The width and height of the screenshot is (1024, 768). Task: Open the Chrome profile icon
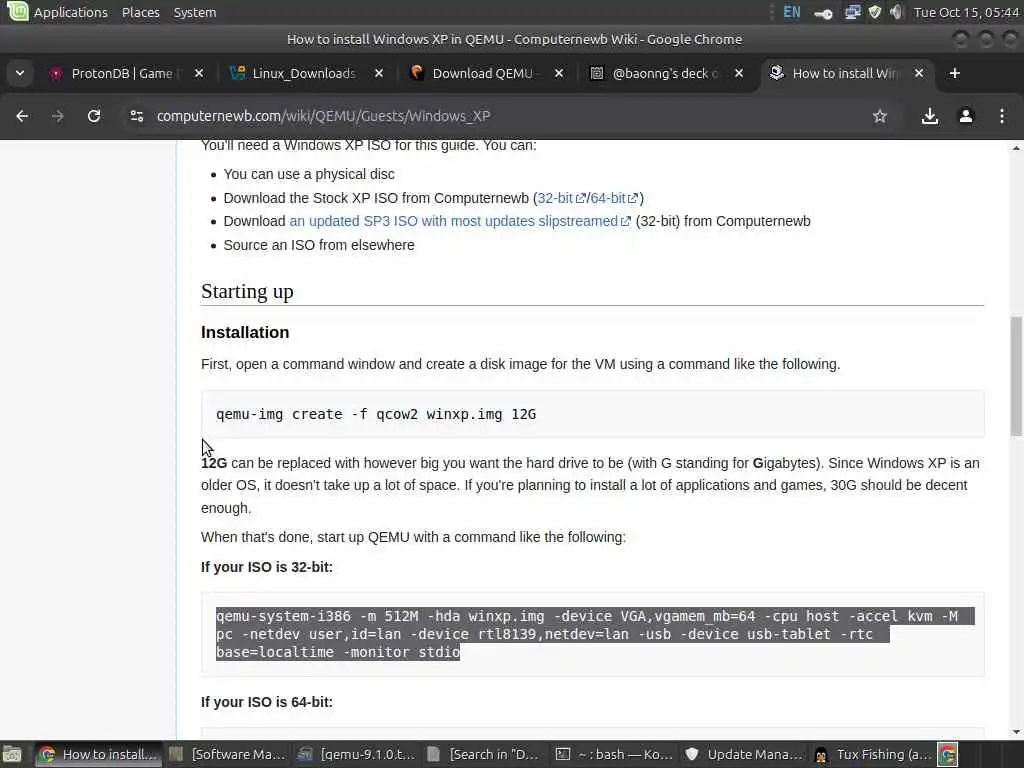[x=966, y=116]
